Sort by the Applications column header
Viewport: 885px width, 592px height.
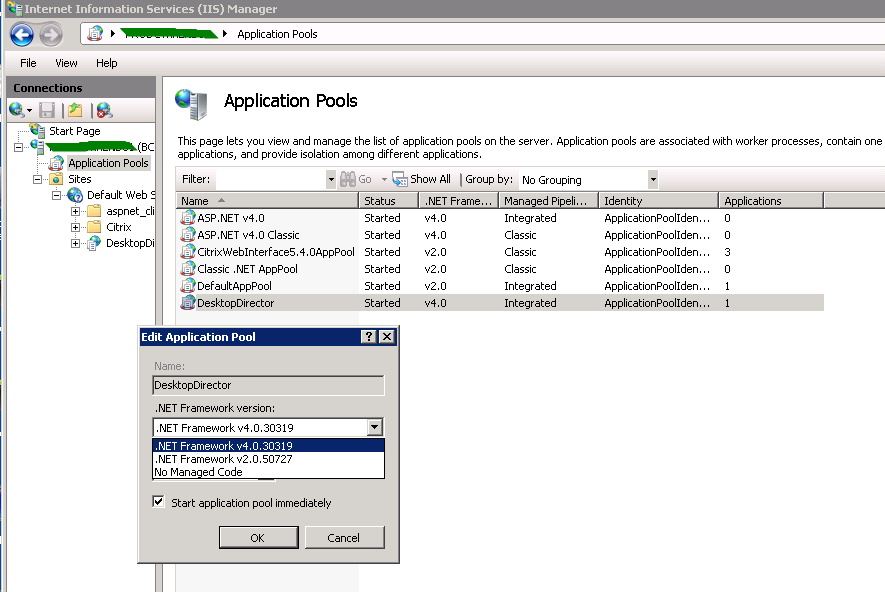(x=771, y=201)
